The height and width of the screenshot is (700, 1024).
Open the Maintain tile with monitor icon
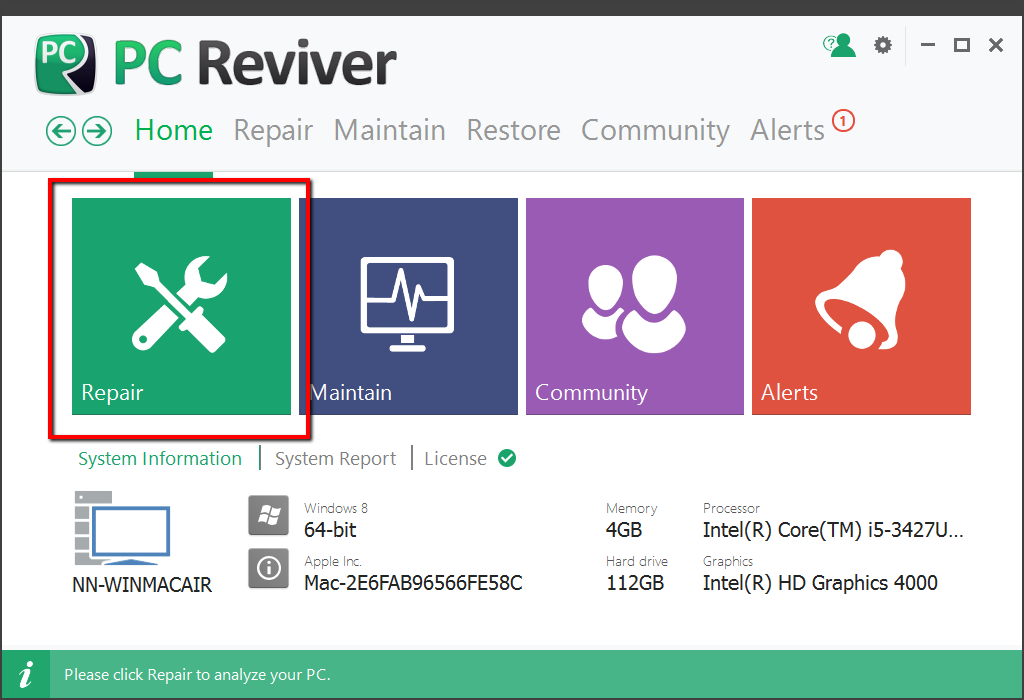click(x=408, y=306)
